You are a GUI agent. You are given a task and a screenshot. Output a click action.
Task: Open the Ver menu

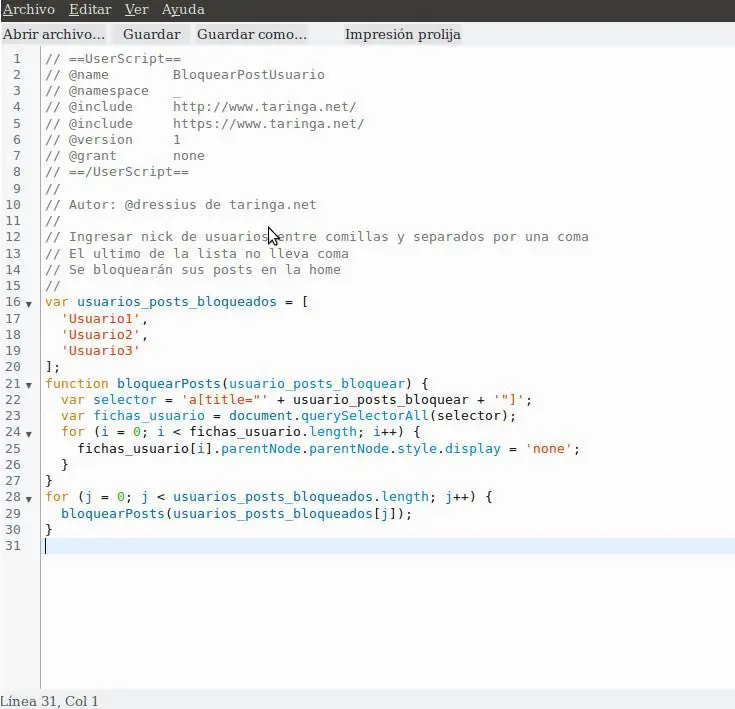(x=136, y=9)
